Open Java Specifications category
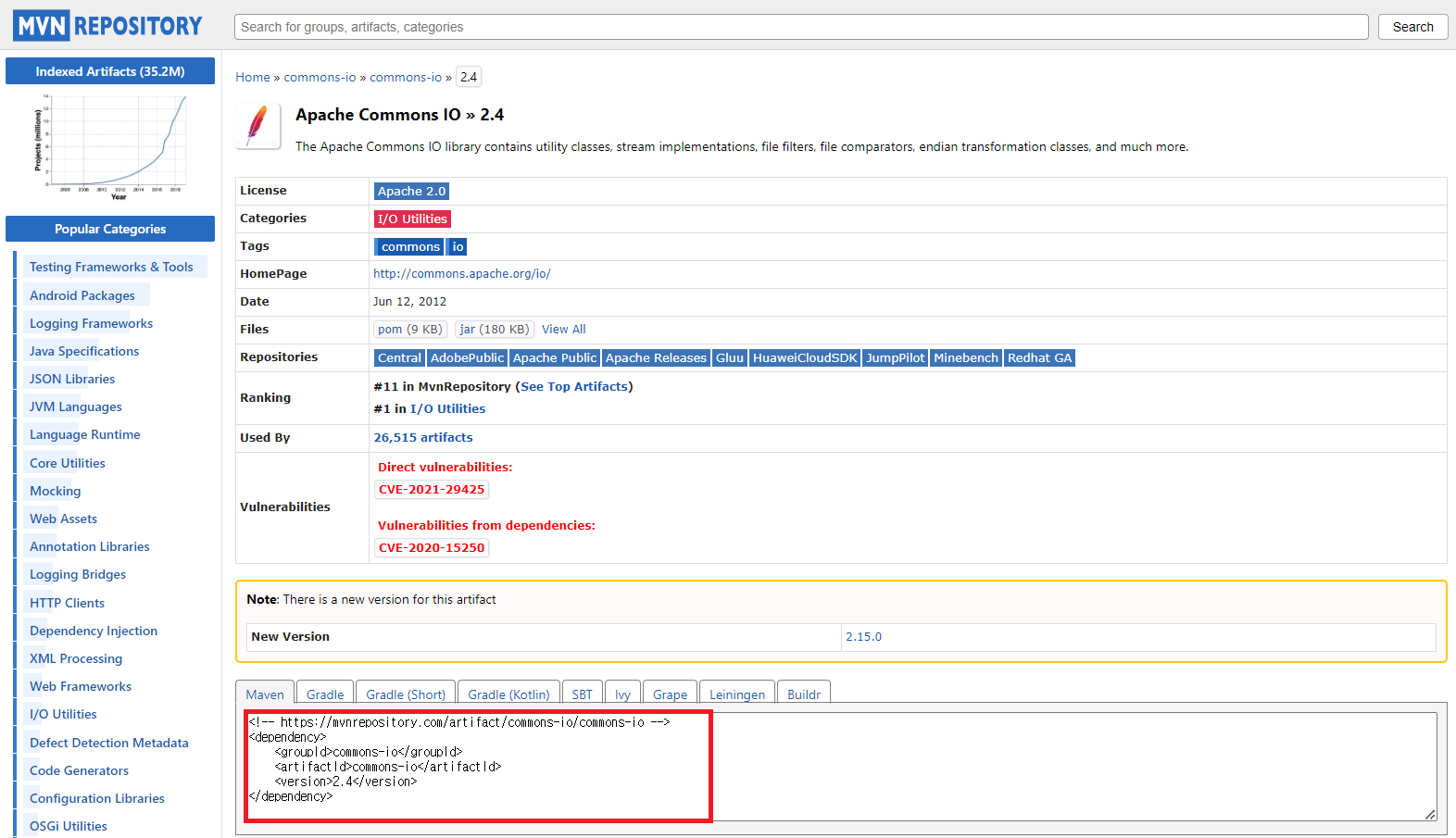 click(84, 351)
